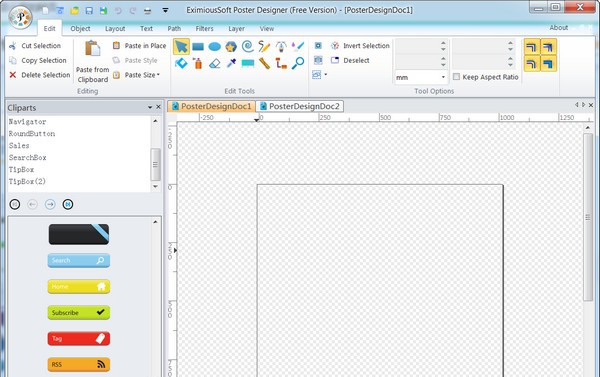Select the arrow pointer tool

(181, 47)
